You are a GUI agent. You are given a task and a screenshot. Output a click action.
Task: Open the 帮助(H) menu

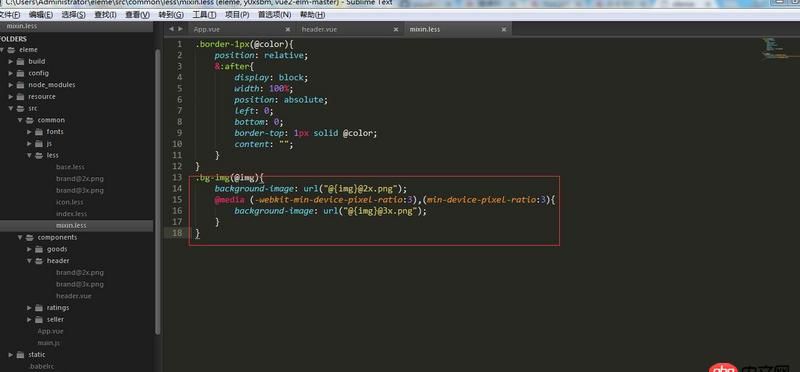(x=312, y=15)
